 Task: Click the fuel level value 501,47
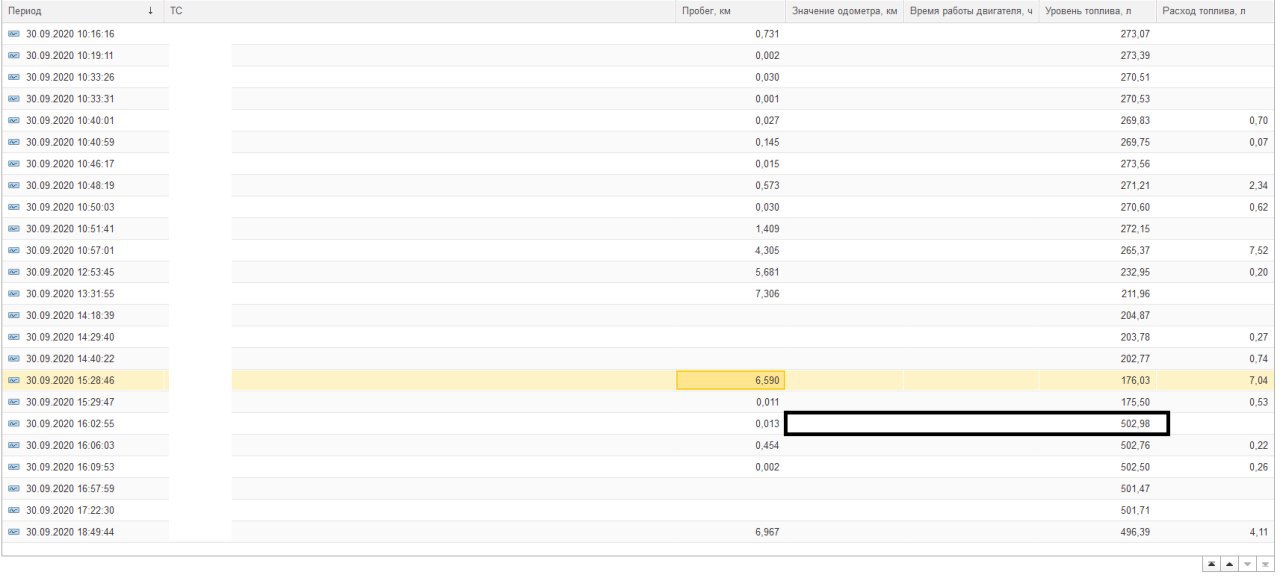(x=1135, y=488)
